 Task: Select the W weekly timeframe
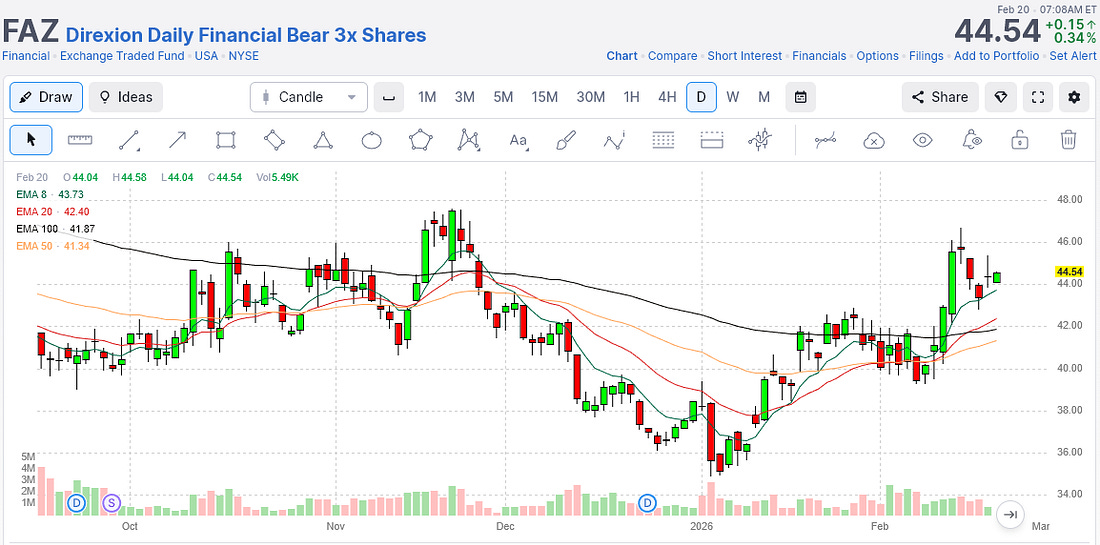(x=732, y=97)
